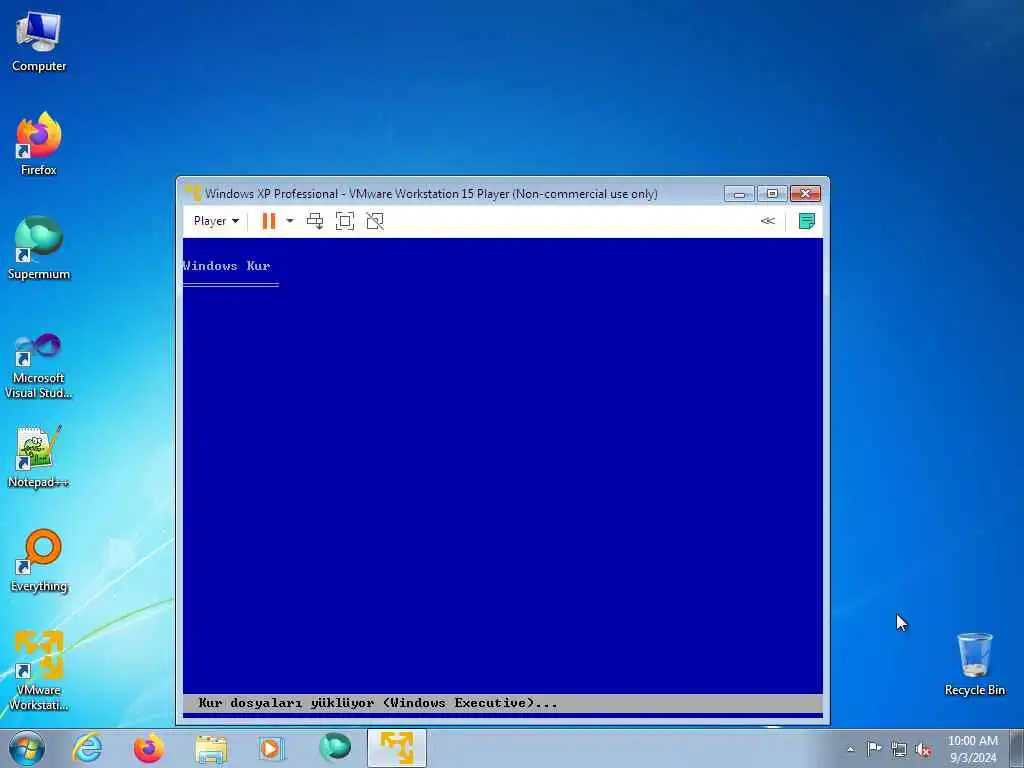Image resolution: width=1024 pixels, height=768 pixels.
Task: Open the Windows Start menu orb
Action: click(27, 748)
